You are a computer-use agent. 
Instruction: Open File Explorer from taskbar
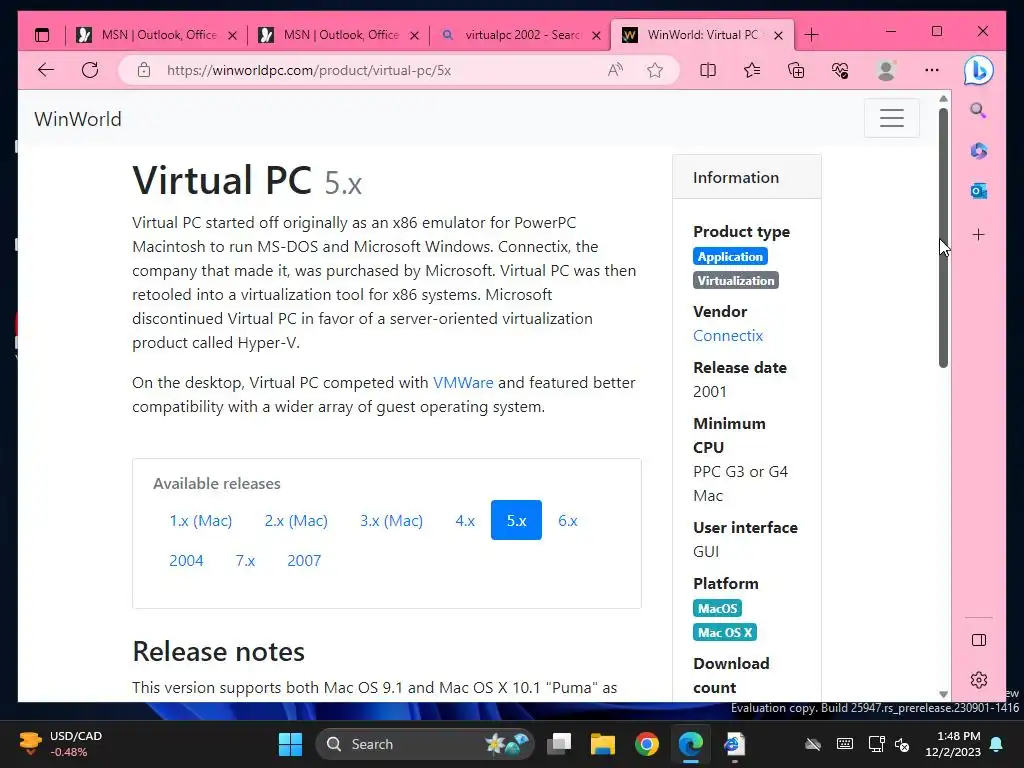pyautogui.click(x=603, y=744)
